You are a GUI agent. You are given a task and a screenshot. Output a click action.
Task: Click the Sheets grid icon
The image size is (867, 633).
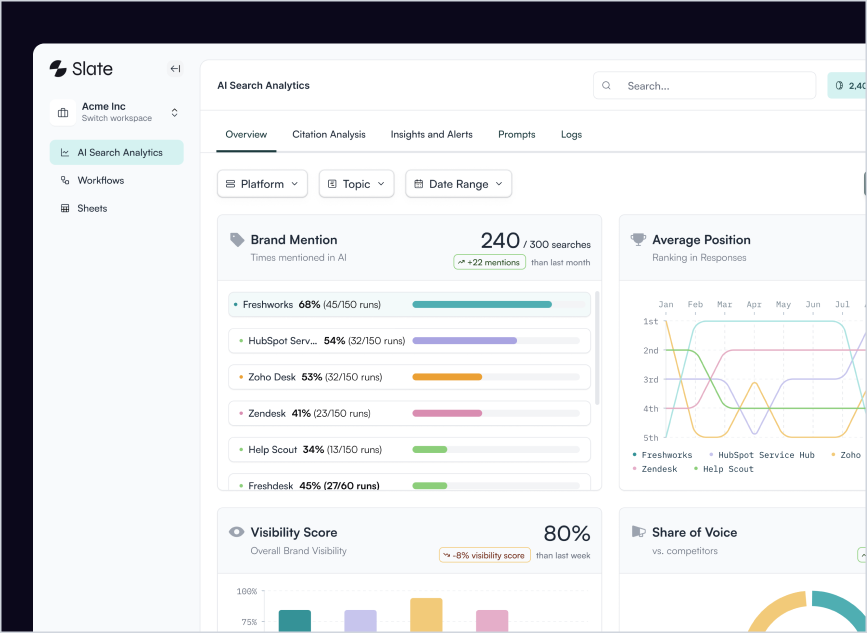click(x=65, y=208)
